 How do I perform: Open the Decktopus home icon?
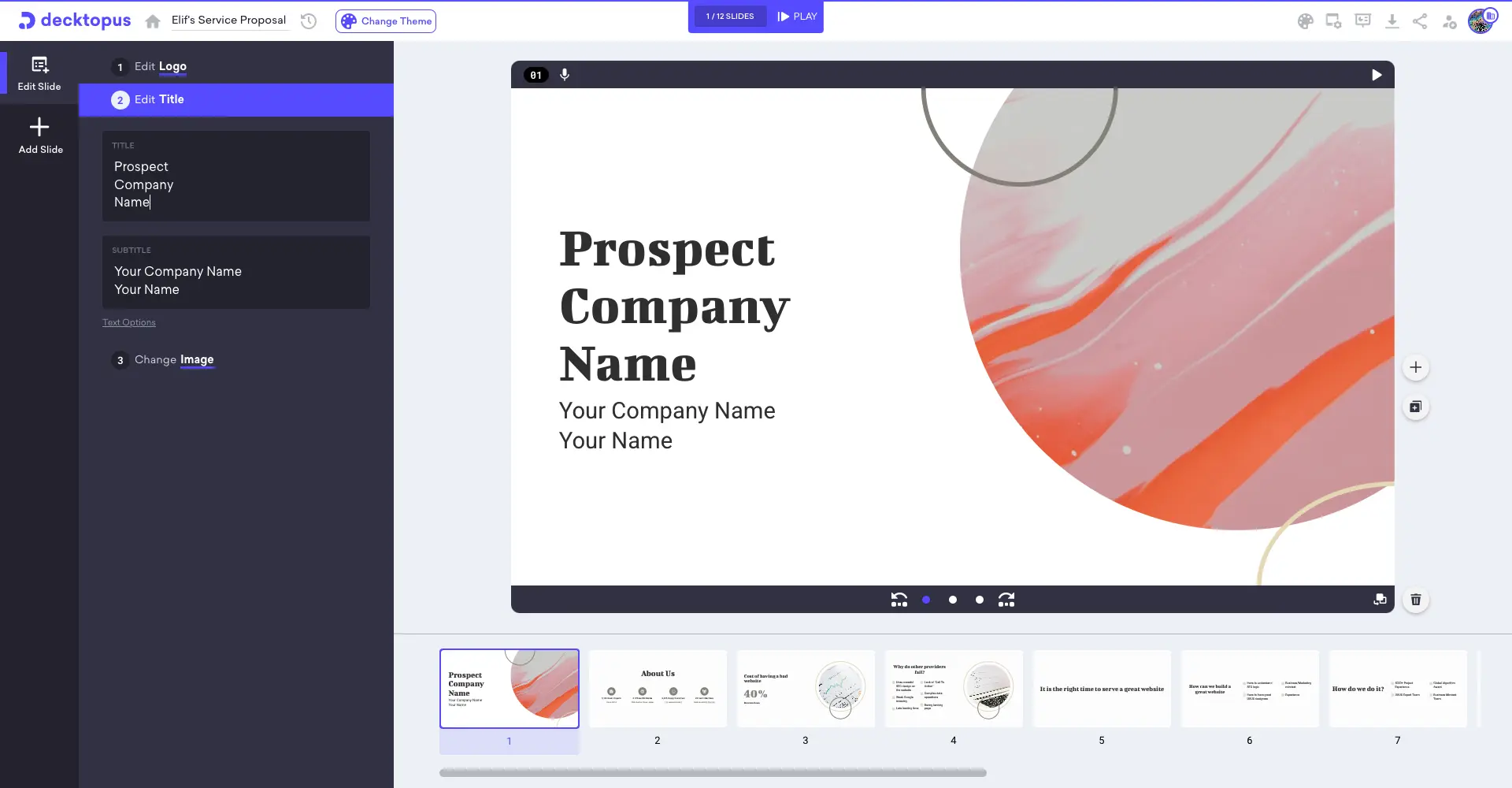[152, 20]
